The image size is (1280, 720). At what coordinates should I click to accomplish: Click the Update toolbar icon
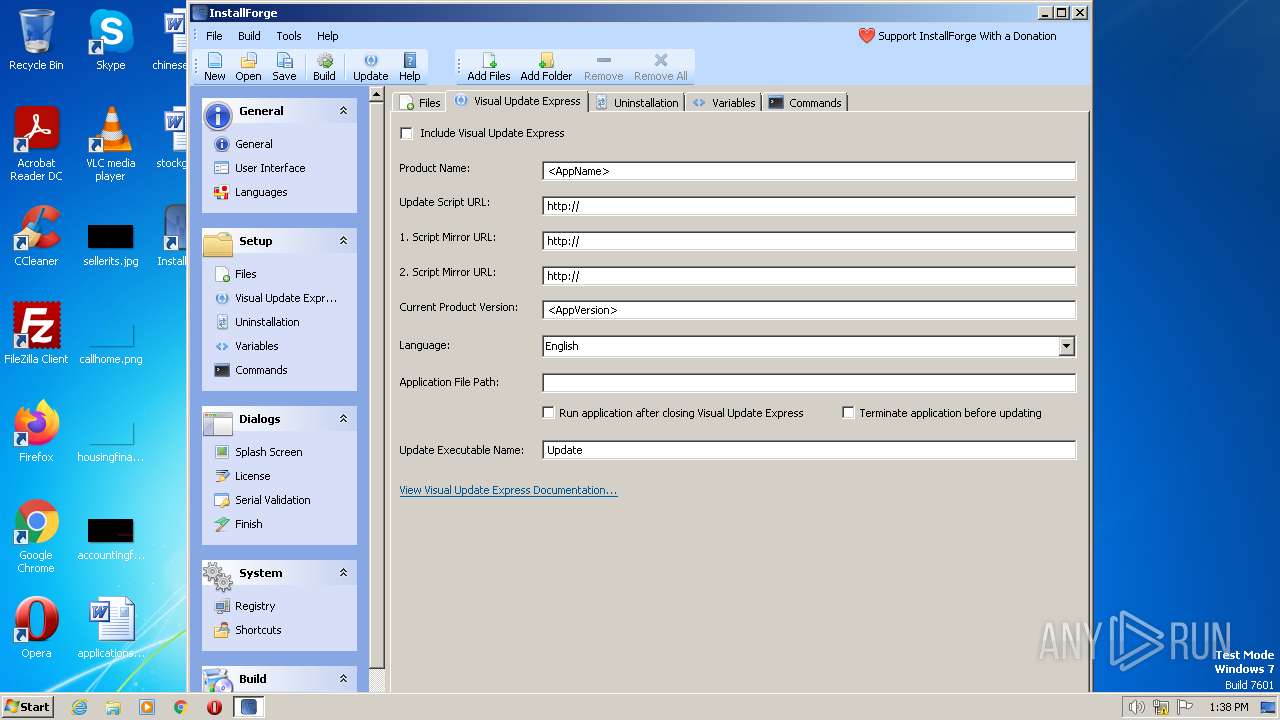(x=370, y=67)
